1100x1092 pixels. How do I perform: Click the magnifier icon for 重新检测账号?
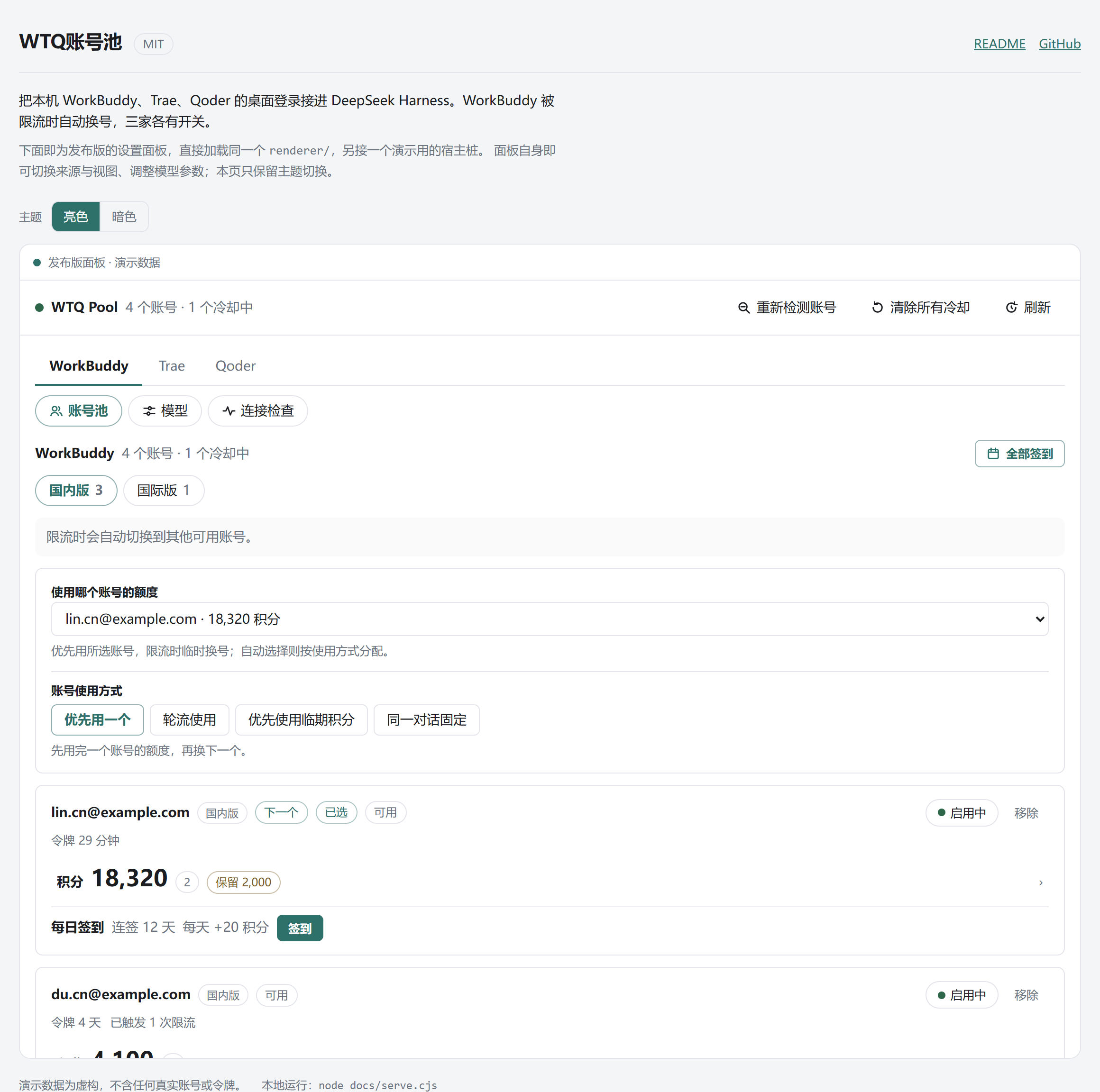click(743, 308)
